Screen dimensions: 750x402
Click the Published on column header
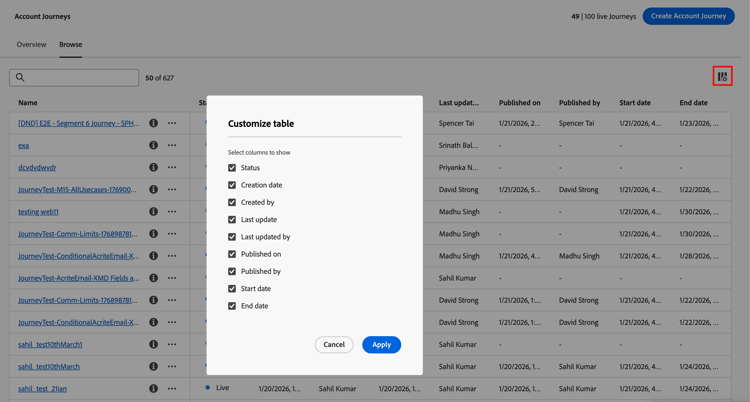click(x=519, y=102)
